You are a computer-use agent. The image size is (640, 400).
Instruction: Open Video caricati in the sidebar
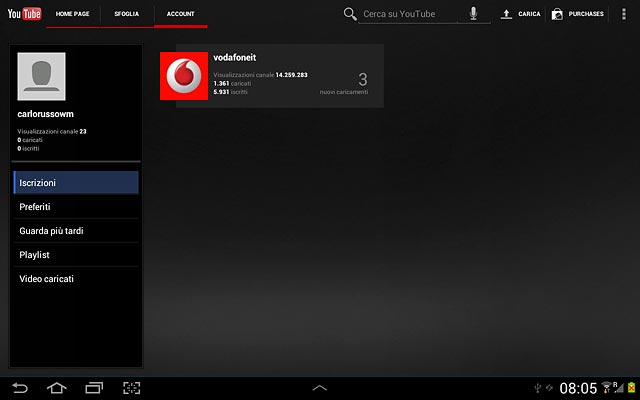pos(76,279)
